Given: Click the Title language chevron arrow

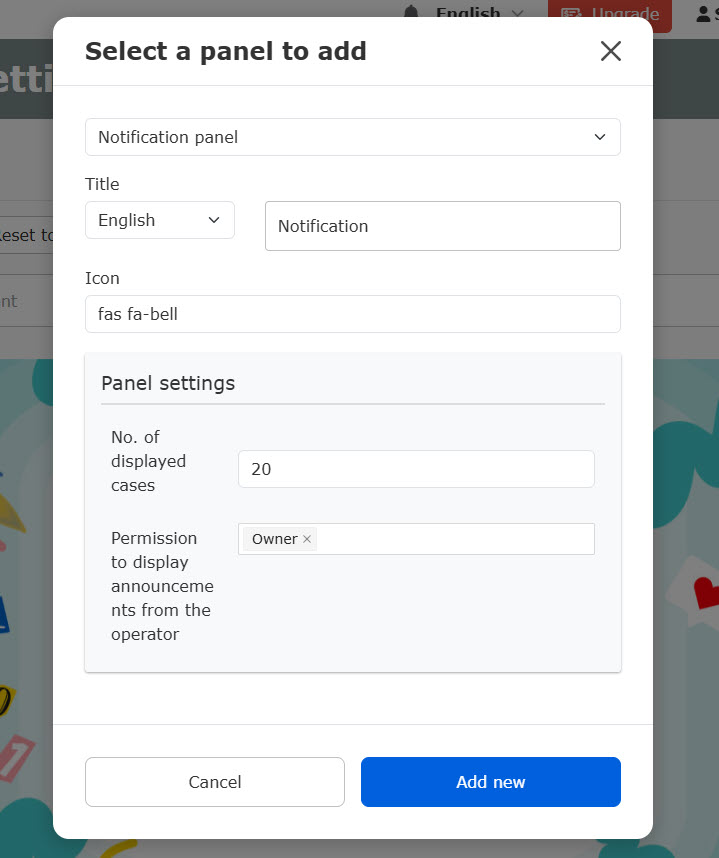Looking at the screenshot, I should pyautogui.click(x=214, y=220).
